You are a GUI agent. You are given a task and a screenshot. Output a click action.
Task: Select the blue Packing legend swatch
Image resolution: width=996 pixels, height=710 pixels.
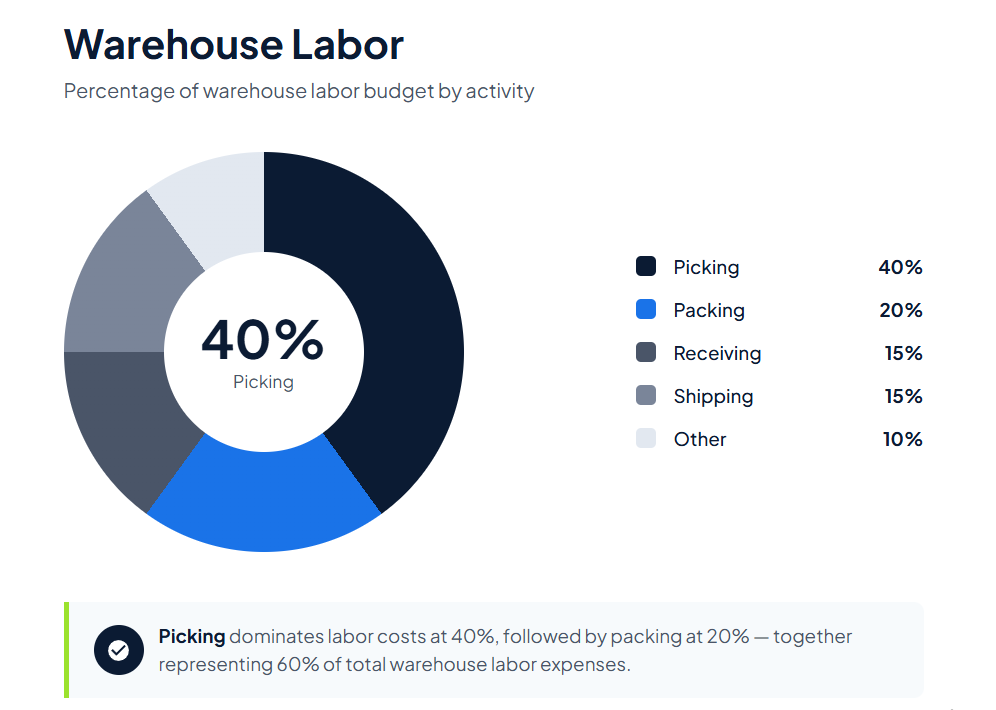pyautogui.click(x=646, y=310)
